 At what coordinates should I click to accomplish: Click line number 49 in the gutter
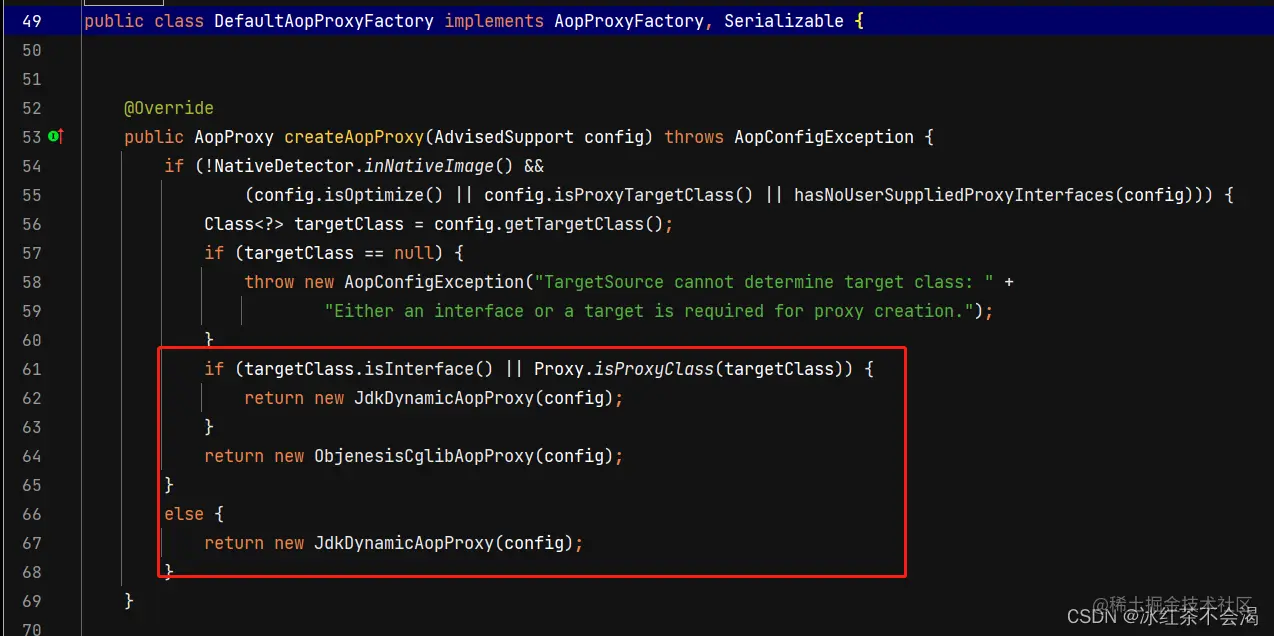click(31, 21)
